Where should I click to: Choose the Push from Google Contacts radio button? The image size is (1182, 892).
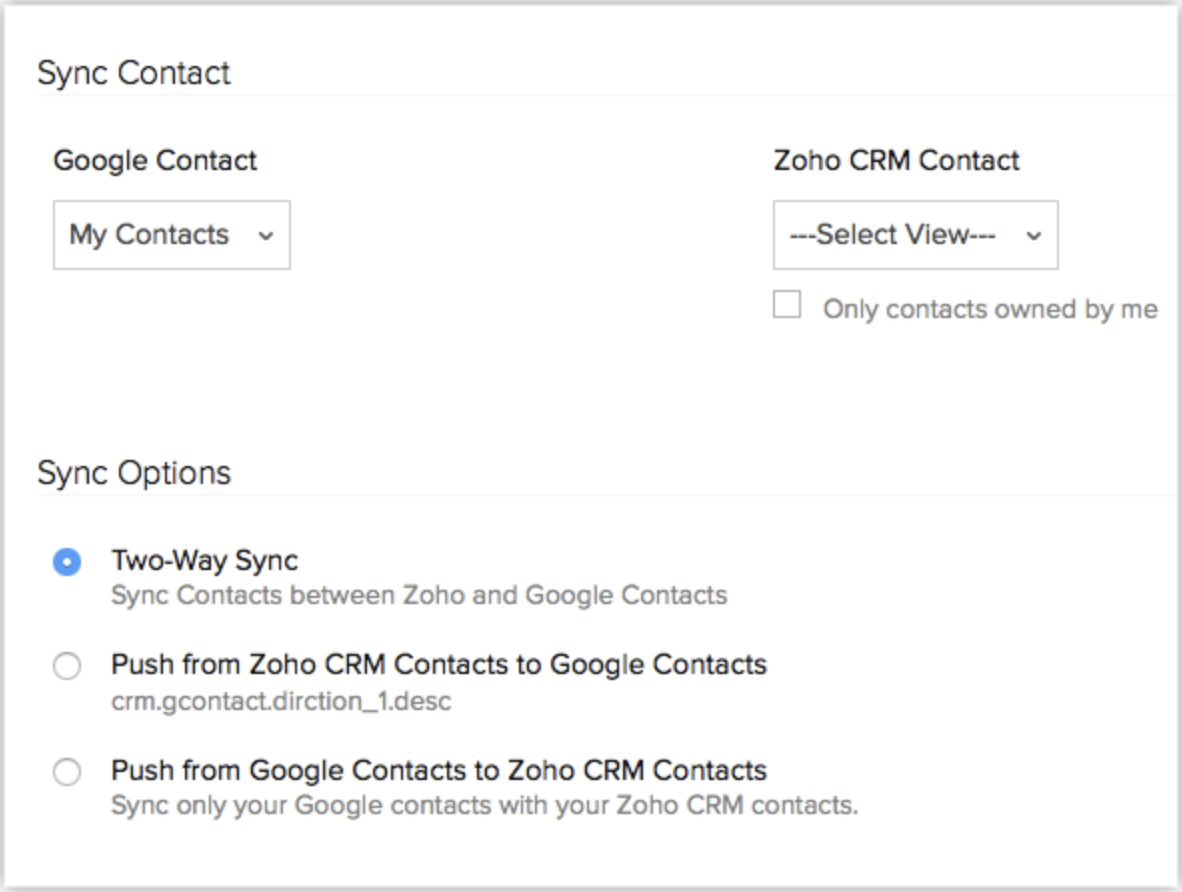point(67,772)
